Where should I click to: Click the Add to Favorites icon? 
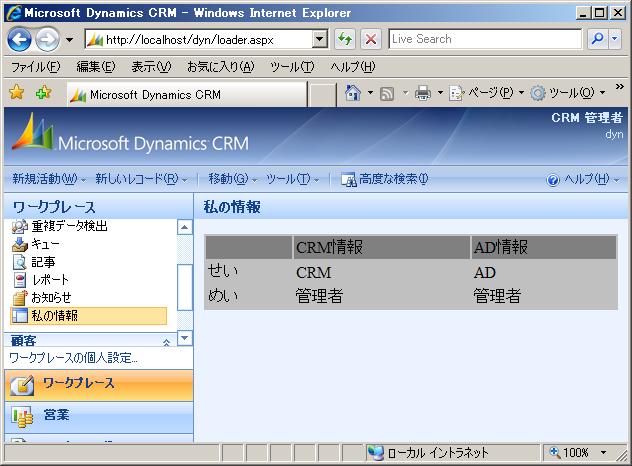coord(44,94)
